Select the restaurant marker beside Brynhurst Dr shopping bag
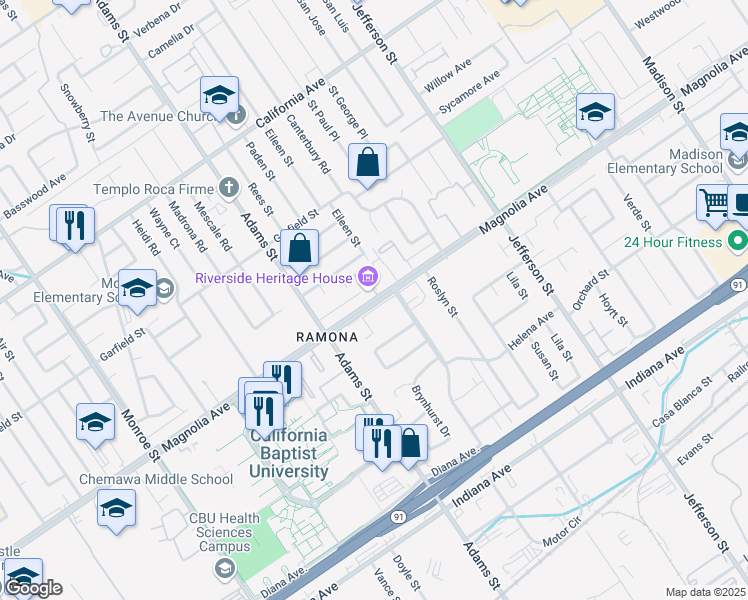The image size is (748, 600). (382, 445)
